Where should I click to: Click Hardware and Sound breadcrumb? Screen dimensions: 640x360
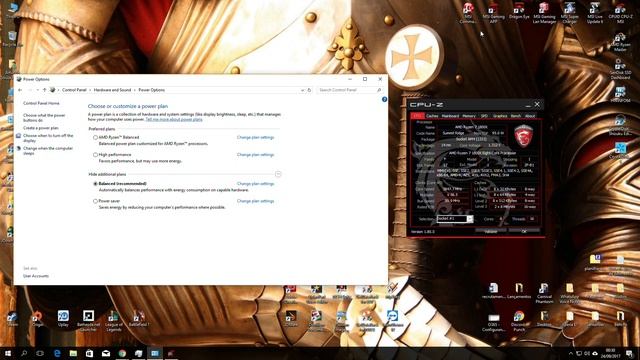click(x=113, y=90)
